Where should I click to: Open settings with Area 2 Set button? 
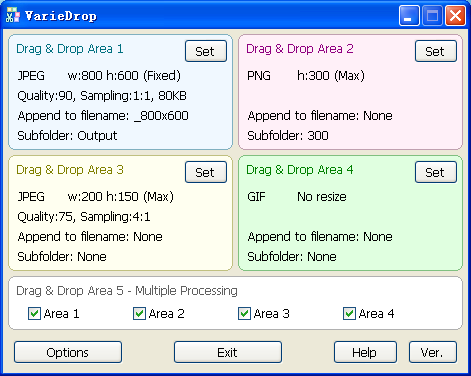tap(436, 51)
